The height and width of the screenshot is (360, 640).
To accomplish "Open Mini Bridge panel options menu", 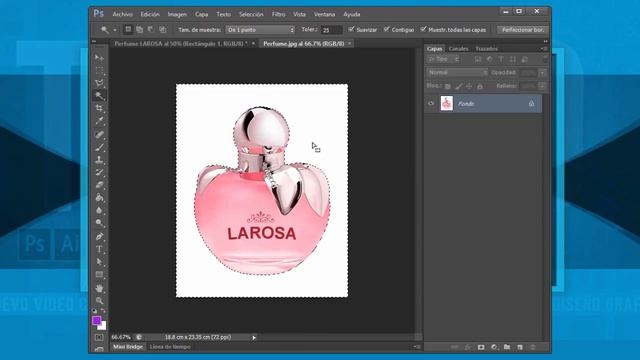I will tap(416, 347).
